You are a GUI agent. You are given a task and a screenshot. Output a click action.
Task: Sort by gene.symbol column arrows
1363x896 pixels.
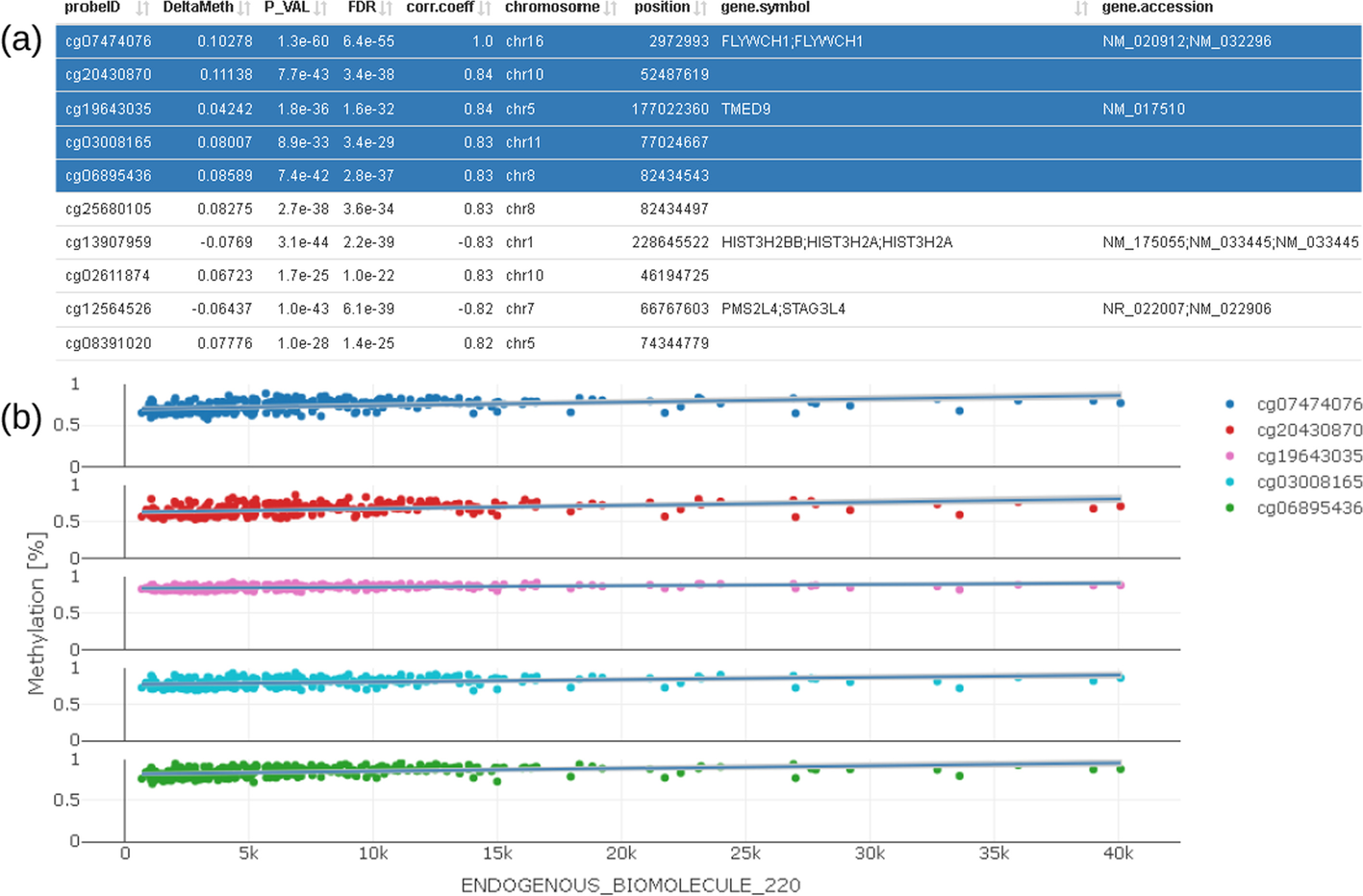(x=1081, y=9)
